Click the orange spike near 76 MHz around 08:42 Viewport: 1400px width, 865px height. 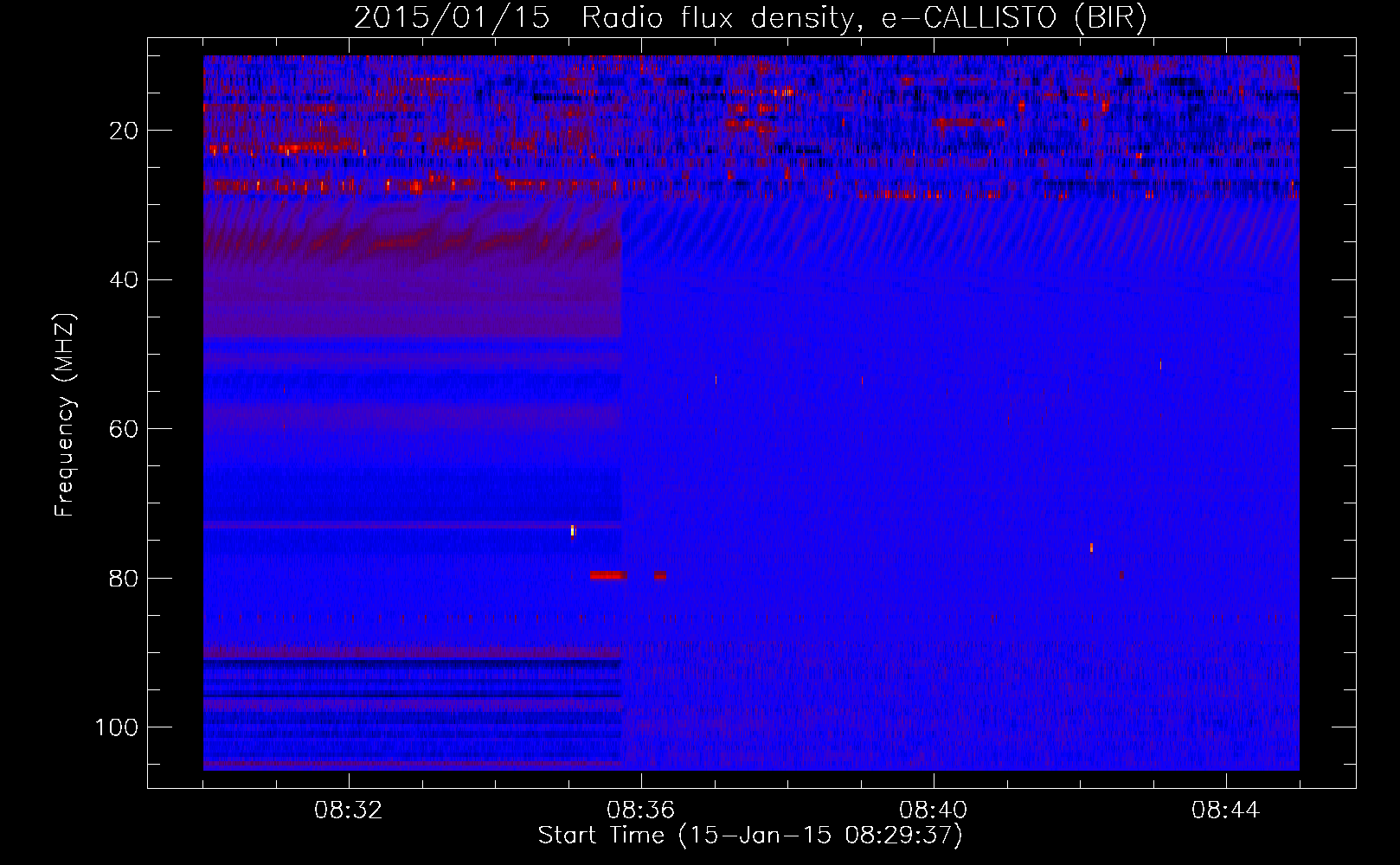1091,547
